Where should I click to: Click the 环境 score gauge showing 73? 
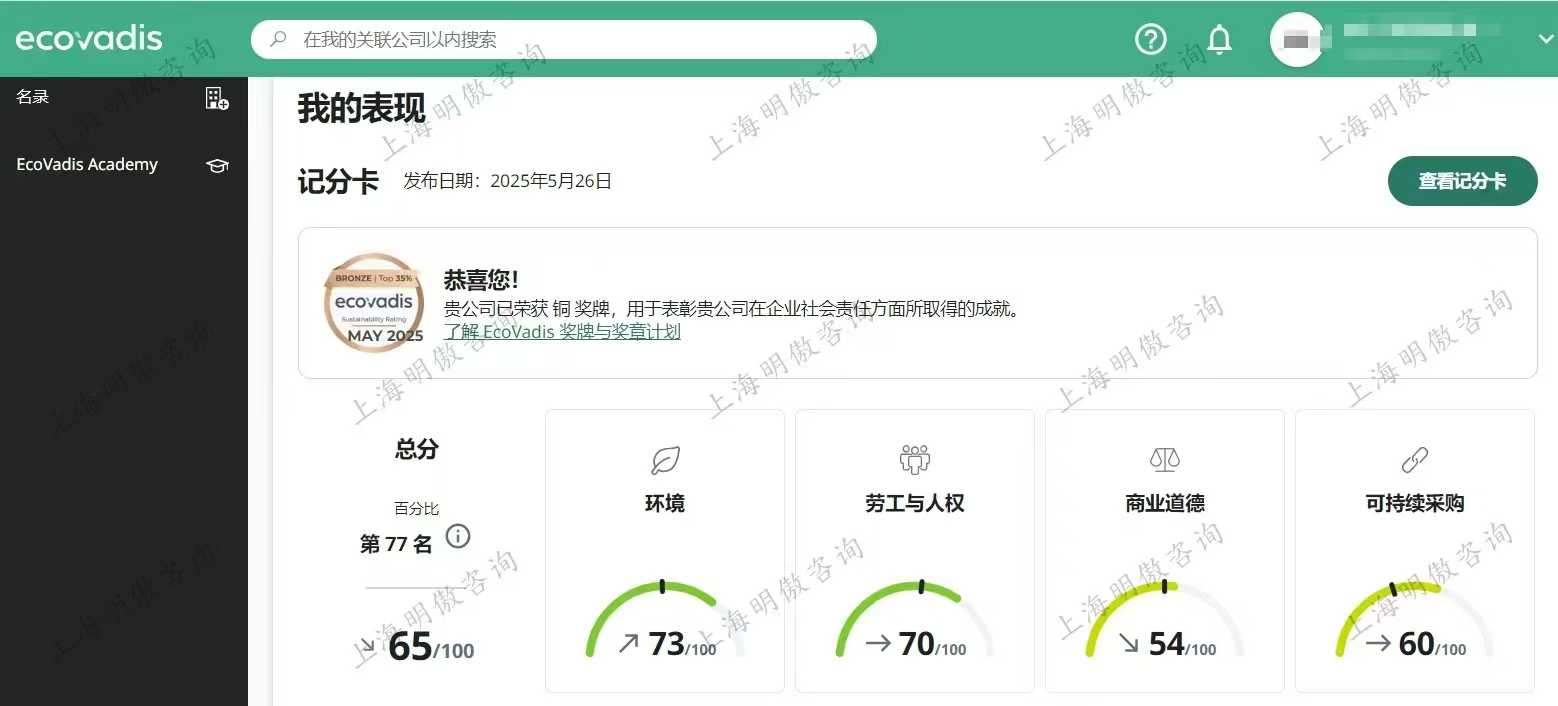[x=665, y=620]
